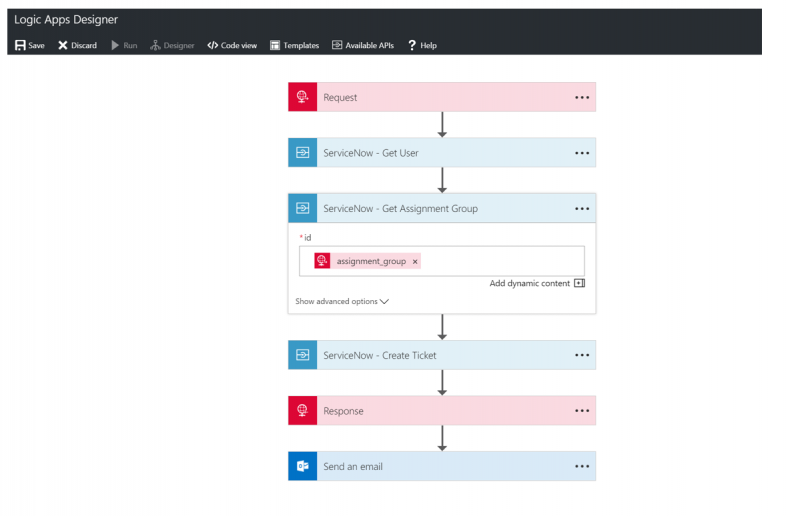800x516 pixels.
Task: Open the Get Assignment Group ellipsis menu
Action: click(x=582, y=209)
